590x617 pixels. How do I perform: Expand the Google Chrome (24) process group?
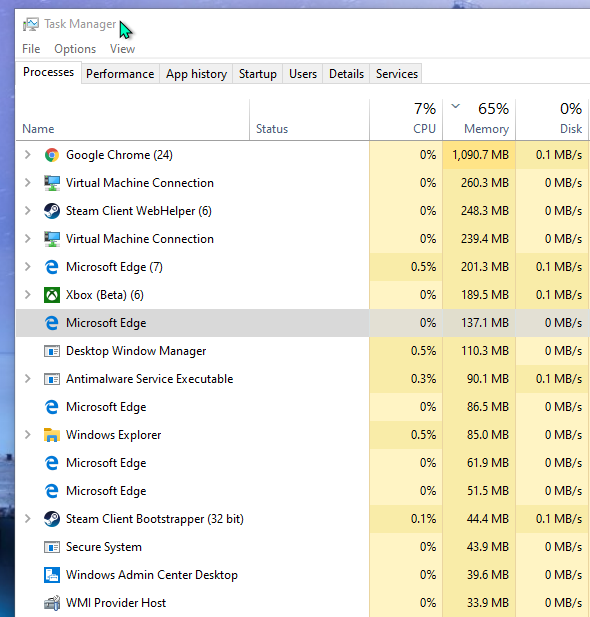click(x=28, y=155)
